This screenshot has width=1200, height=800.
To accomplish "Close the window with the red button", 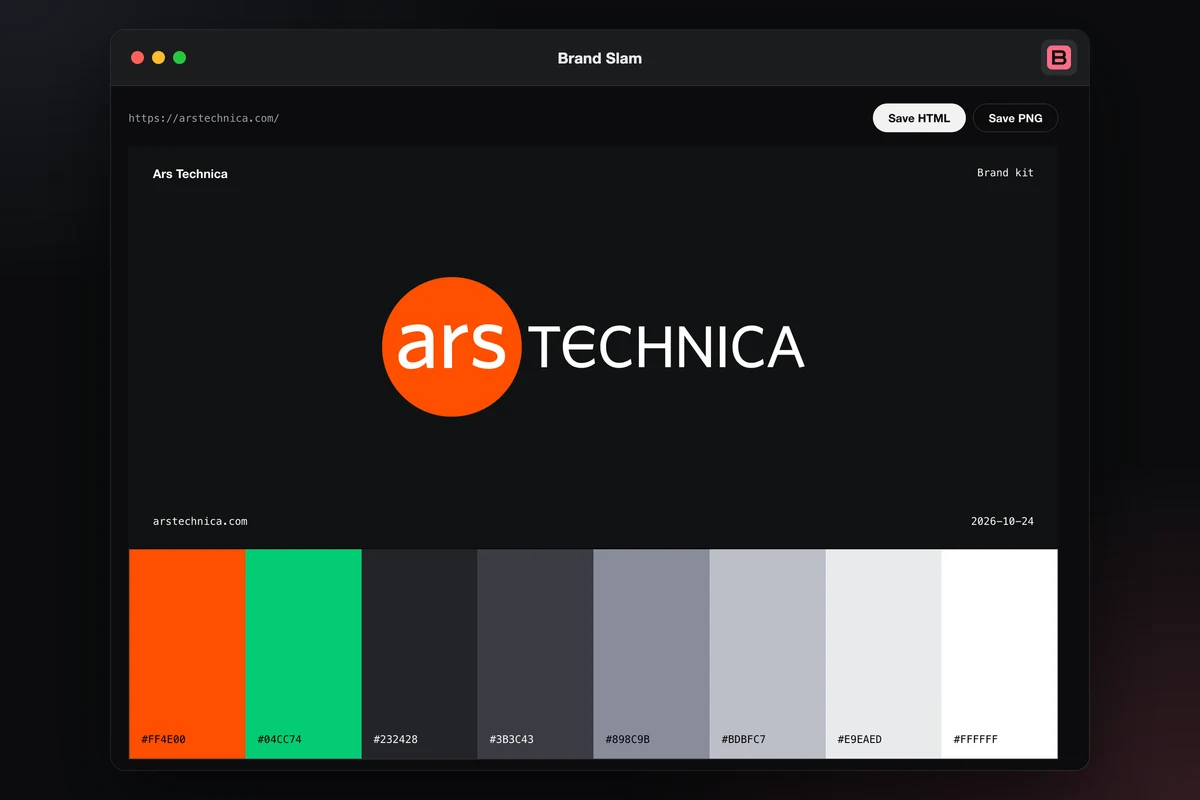I will 138,57.
